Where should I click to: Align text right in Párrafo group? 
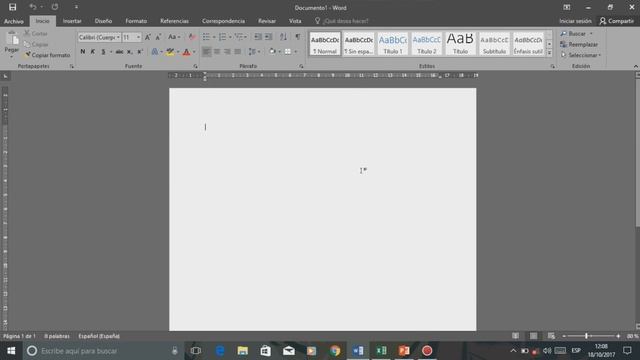click(227, 51)
